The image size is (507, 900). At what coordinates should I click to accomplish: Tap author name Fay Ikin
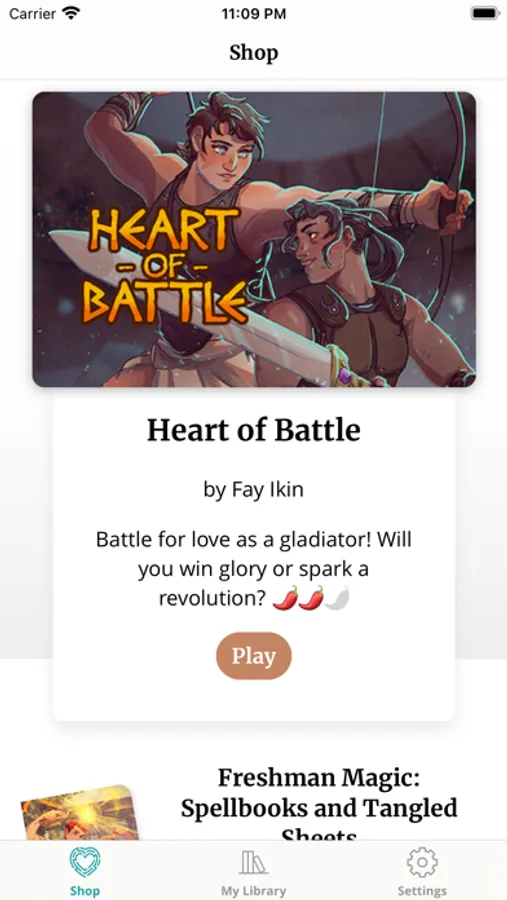[x=267, y=490]
